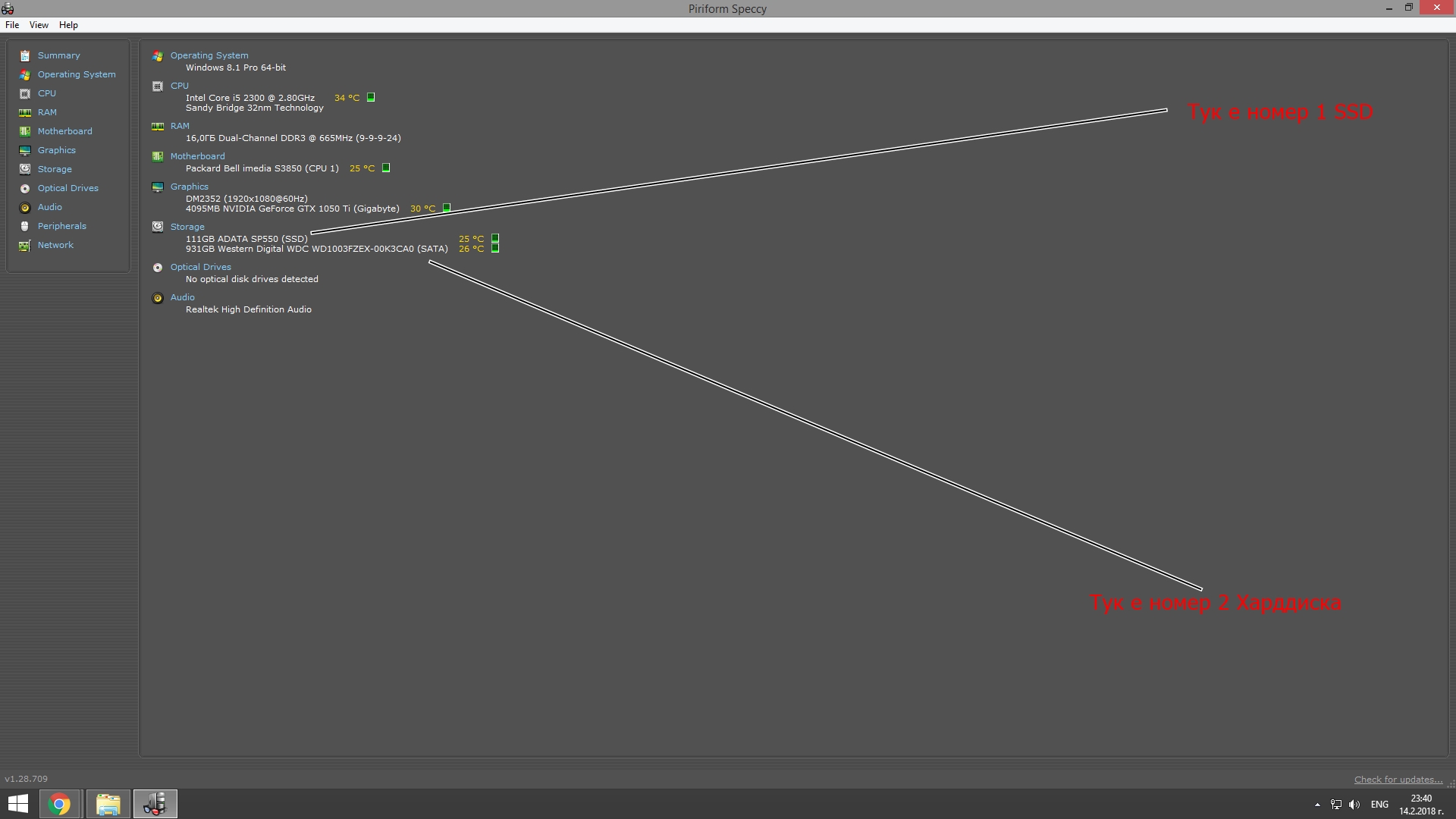Click the Graphics monitor icon in sidebar

tap(25, 150)
